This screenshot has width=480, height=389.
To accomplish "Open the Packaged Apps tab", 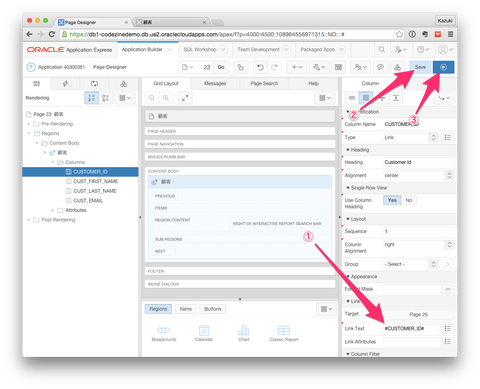I will pyautogui.click(x=317, y=49).
